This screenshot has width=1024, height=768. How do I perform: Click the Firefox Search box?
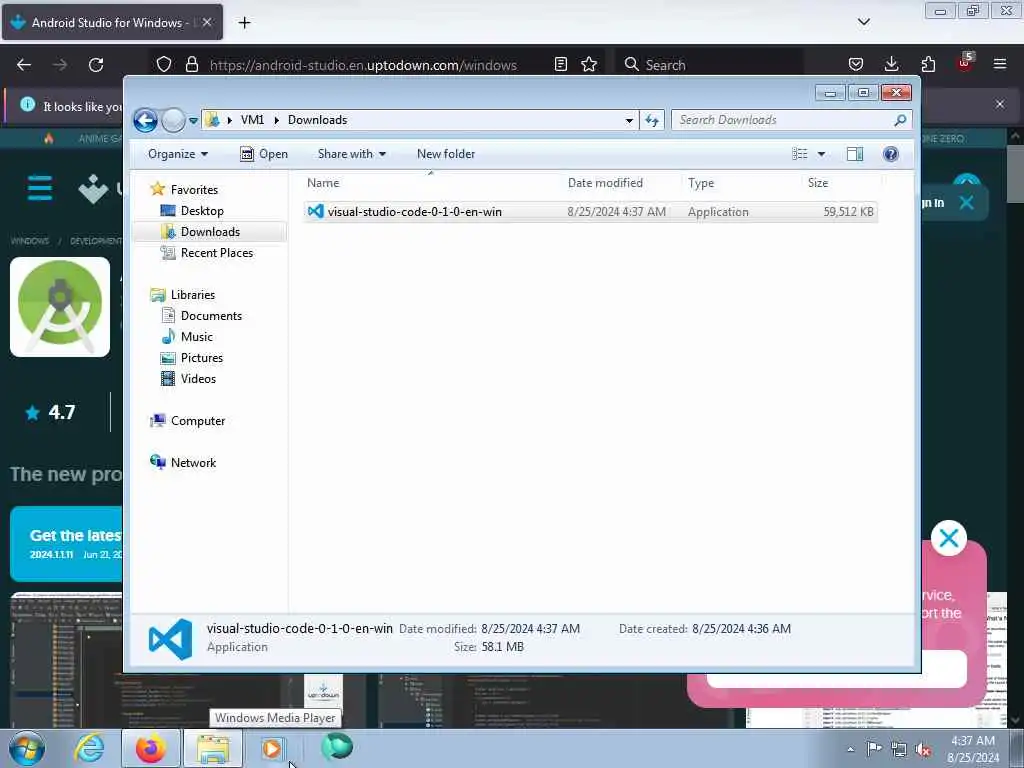click(709, 65)
